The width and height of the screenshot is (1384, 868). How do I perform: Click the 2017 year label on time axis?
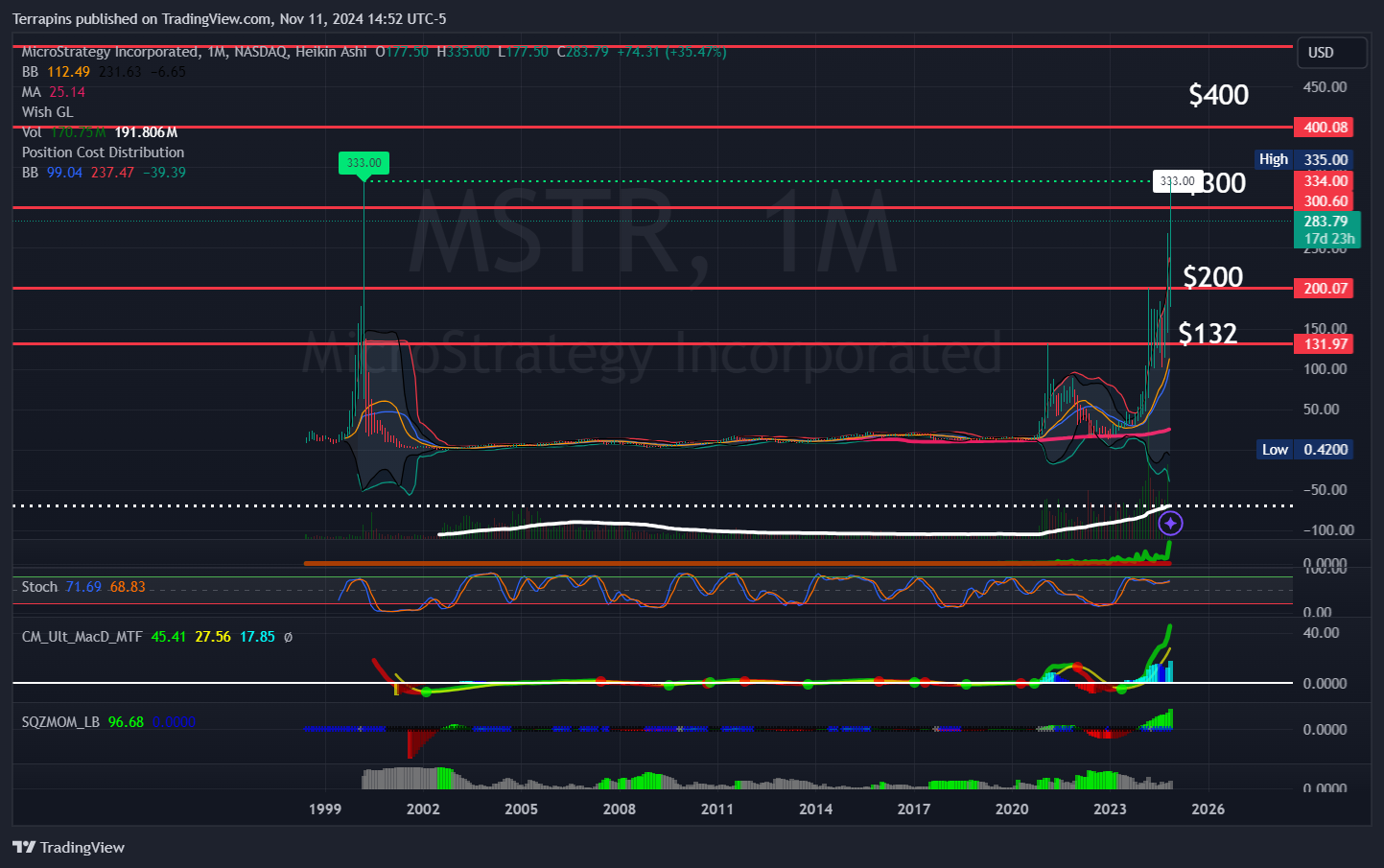tap(914, 809)
